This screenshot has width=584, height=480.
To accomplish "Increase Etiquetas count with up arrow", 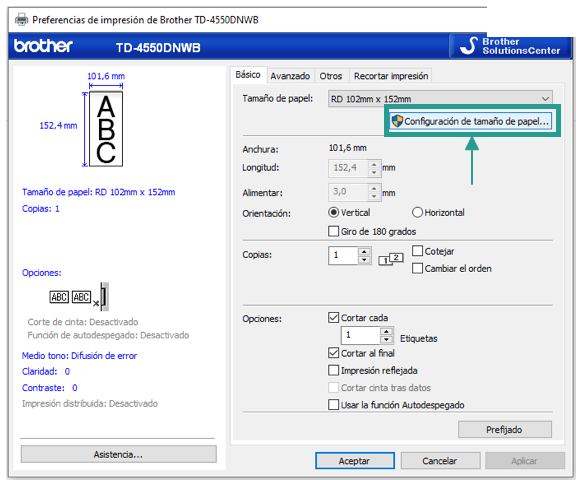I will pos(387,331).
